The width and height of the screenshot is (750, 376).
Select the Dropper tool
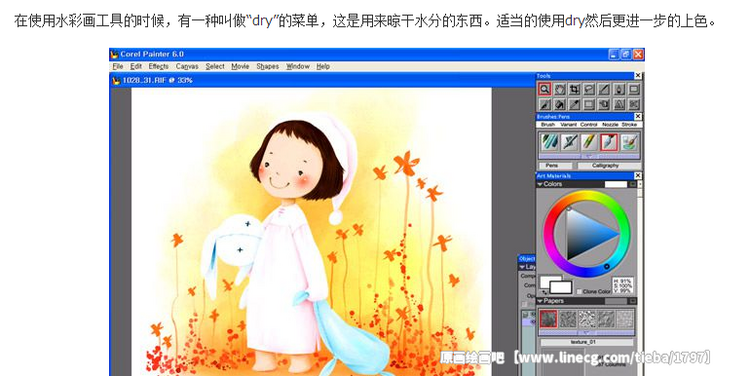click(x=574, y=104)
